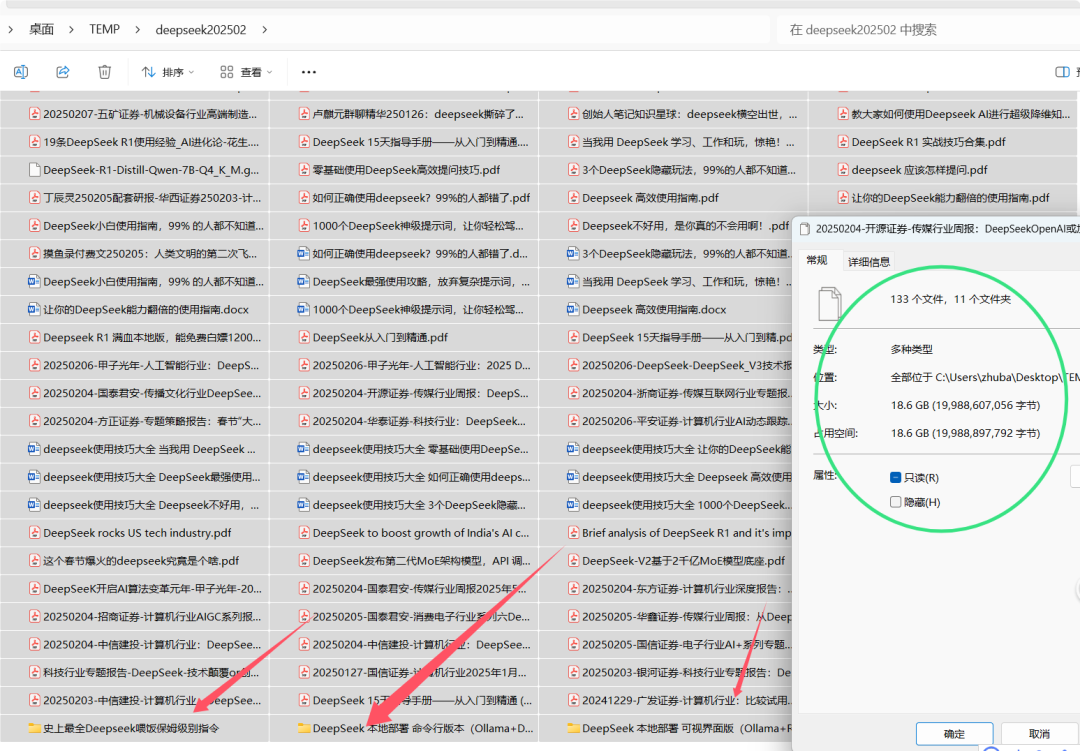This screenshot has width=1080, height=751.
Task: Toggle the 隐藏(H) checkbox
Action: click(895, 502)
